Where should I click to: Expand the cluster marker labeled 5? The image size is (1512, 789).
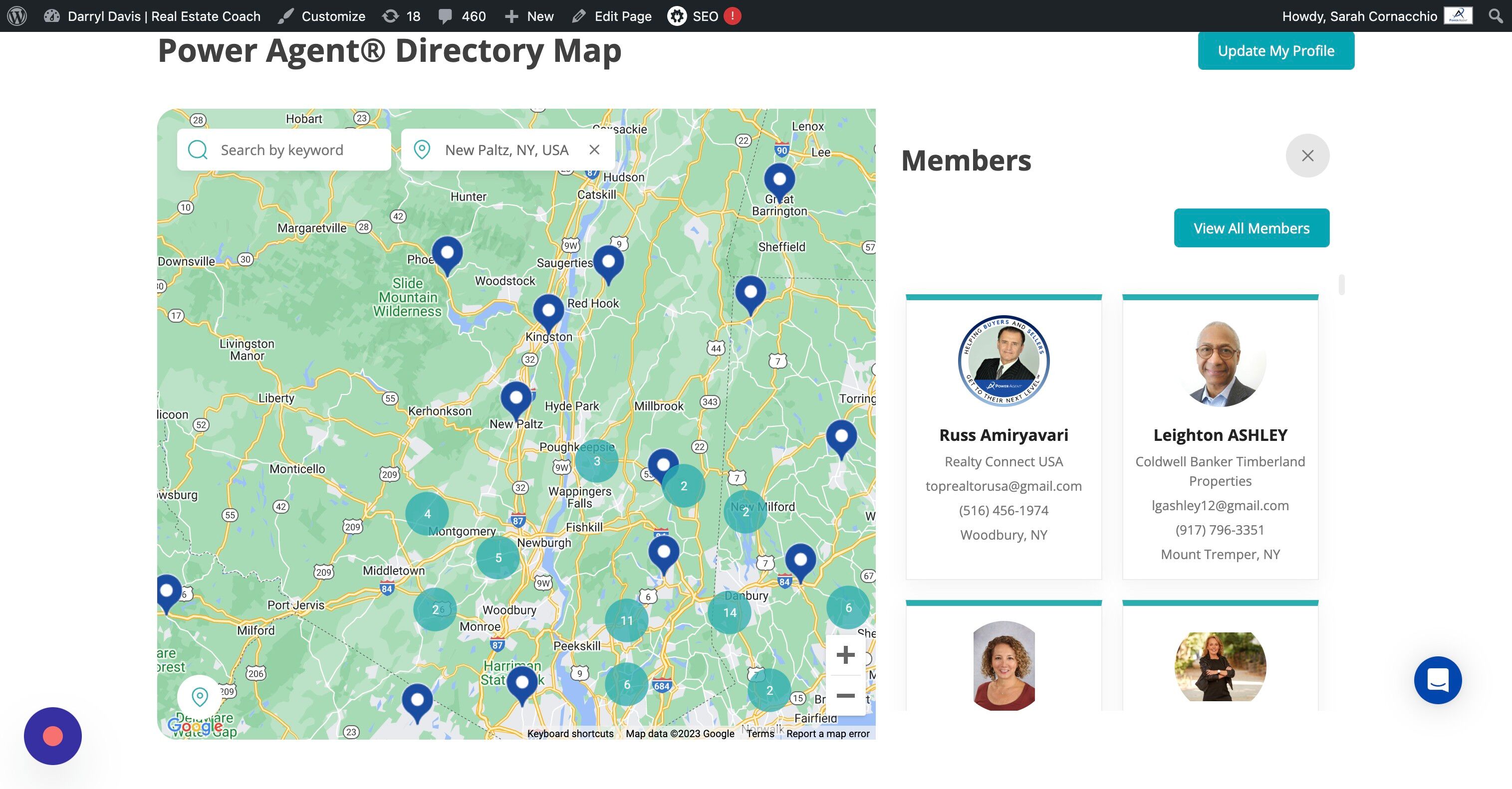click(x=498, y=558)
